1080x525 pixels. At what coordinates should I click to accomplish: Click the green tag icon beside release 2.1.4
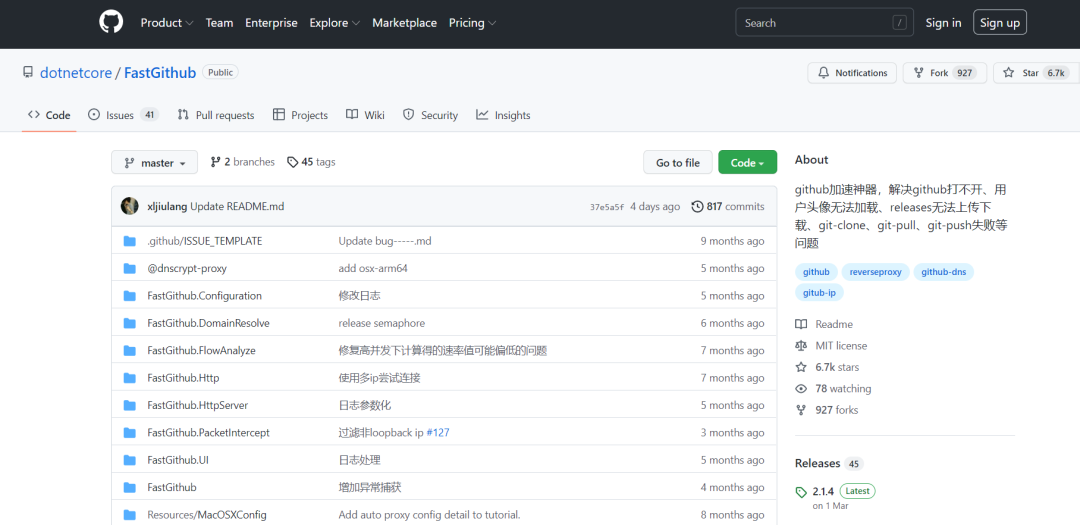[800, 492]
